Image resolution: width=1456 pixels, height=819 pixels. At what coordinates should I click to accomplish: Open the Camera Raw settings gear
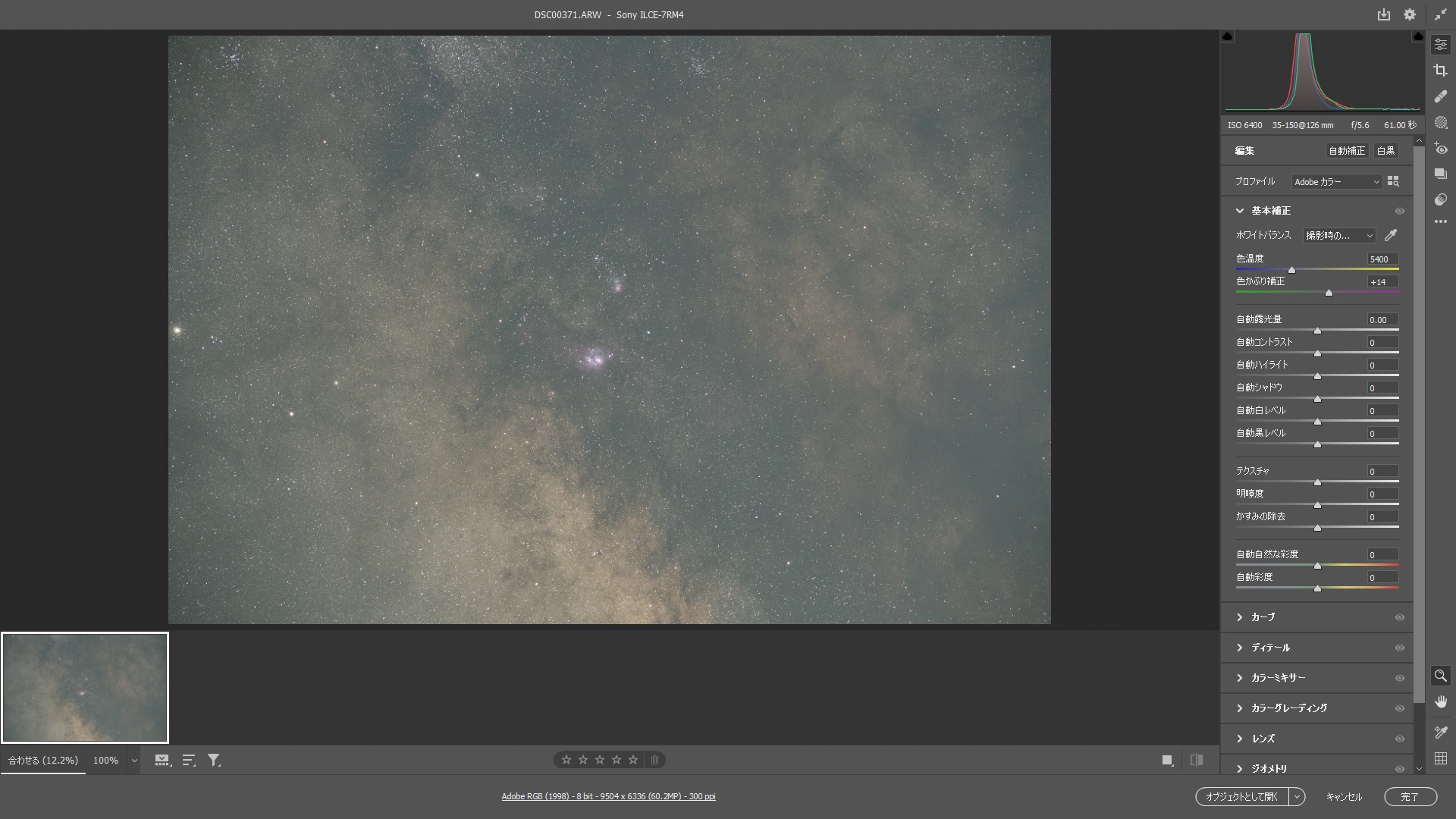coord(1409,14)
